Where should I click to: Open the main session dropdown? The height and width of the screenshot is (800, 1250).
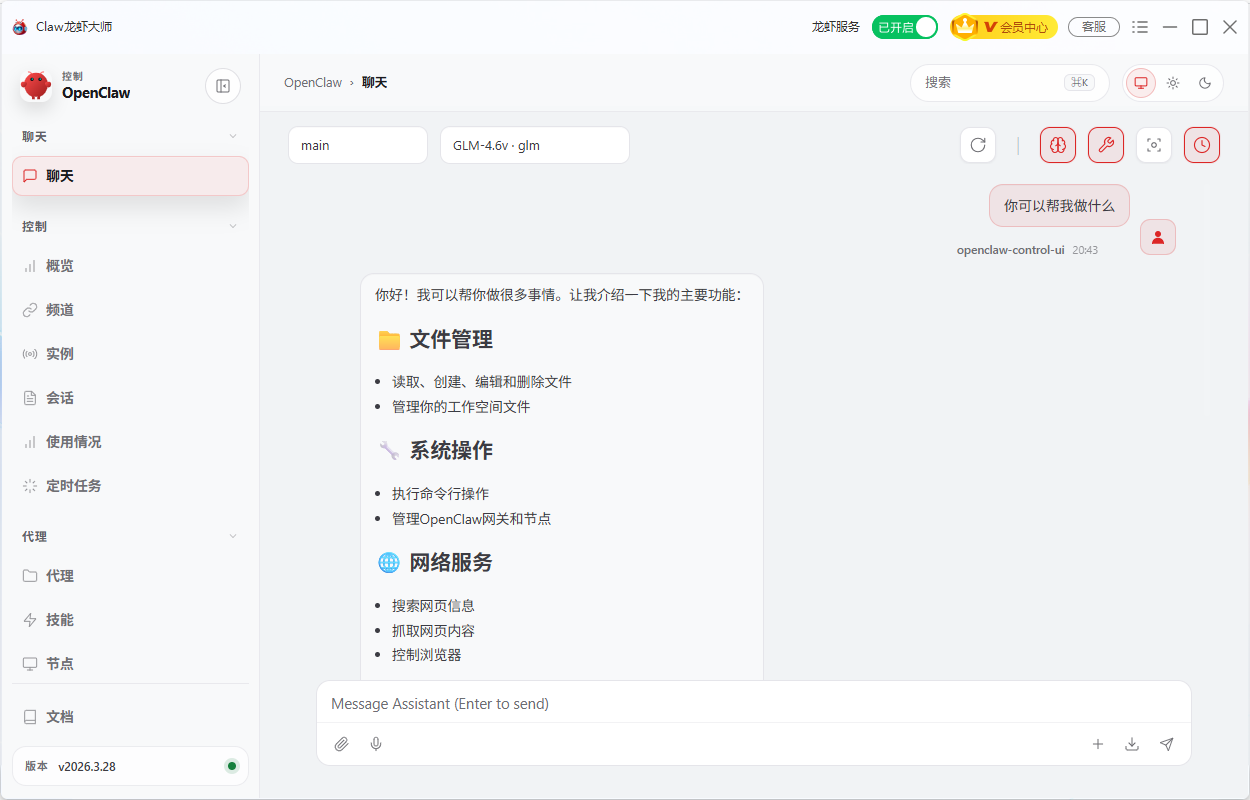click(358, 145)
